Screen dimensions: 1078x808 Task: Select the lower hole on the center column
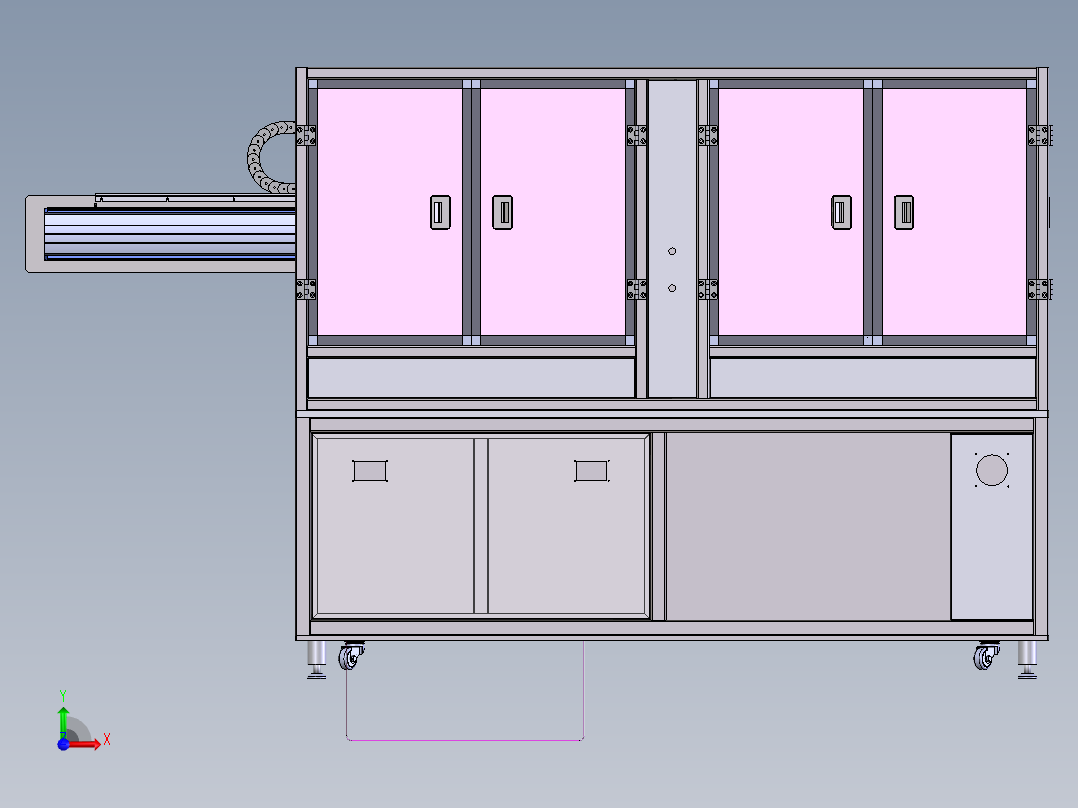tap(671, 287)
